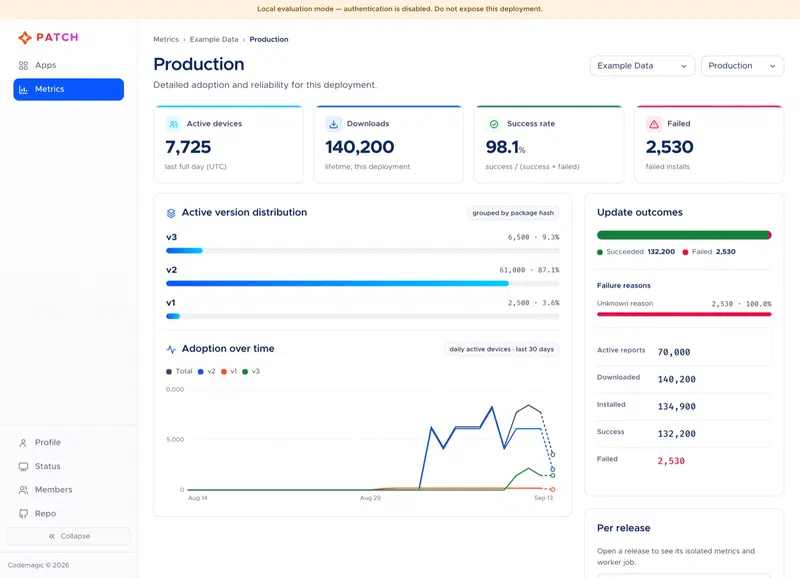Click the Members people icon
This screenshot has height=578, width=800.
point(23,490)
